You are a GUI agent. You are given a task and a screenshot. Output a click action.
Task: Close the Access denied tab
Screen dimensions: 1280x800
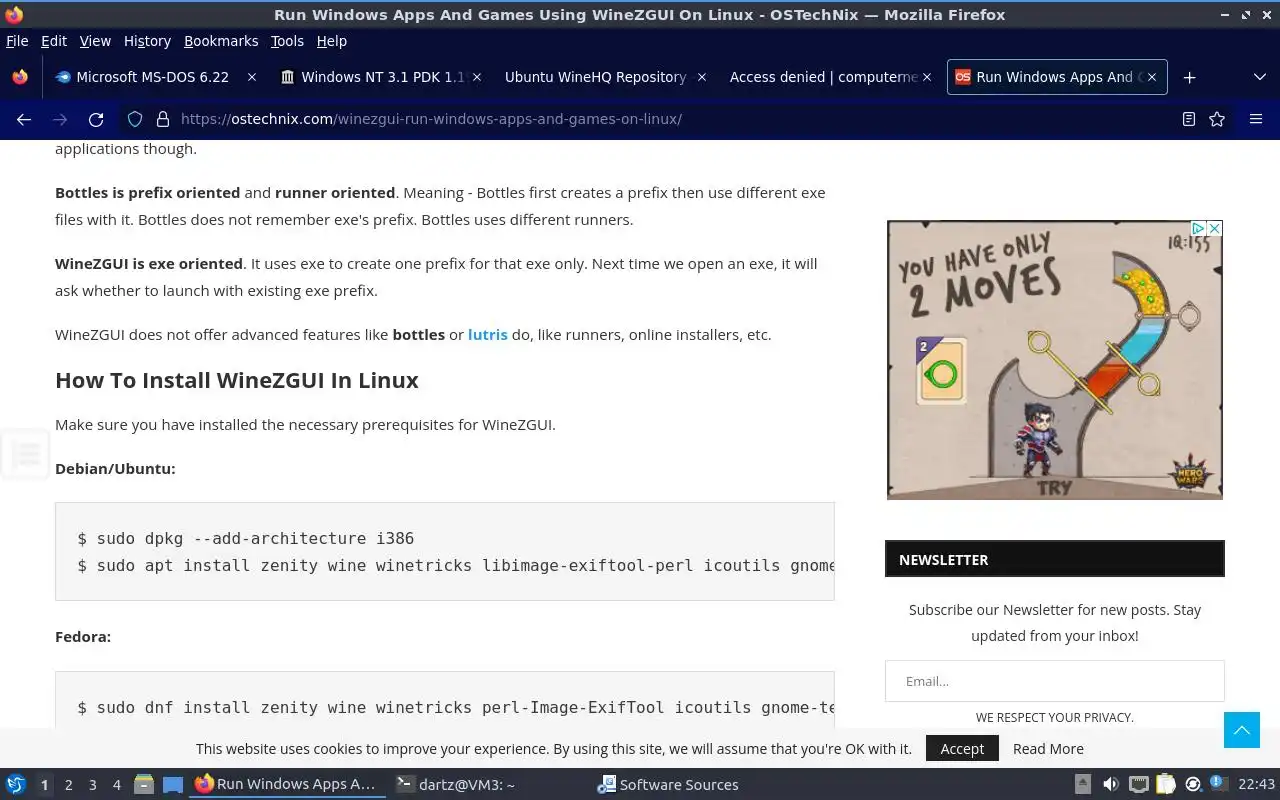(926, 77)
